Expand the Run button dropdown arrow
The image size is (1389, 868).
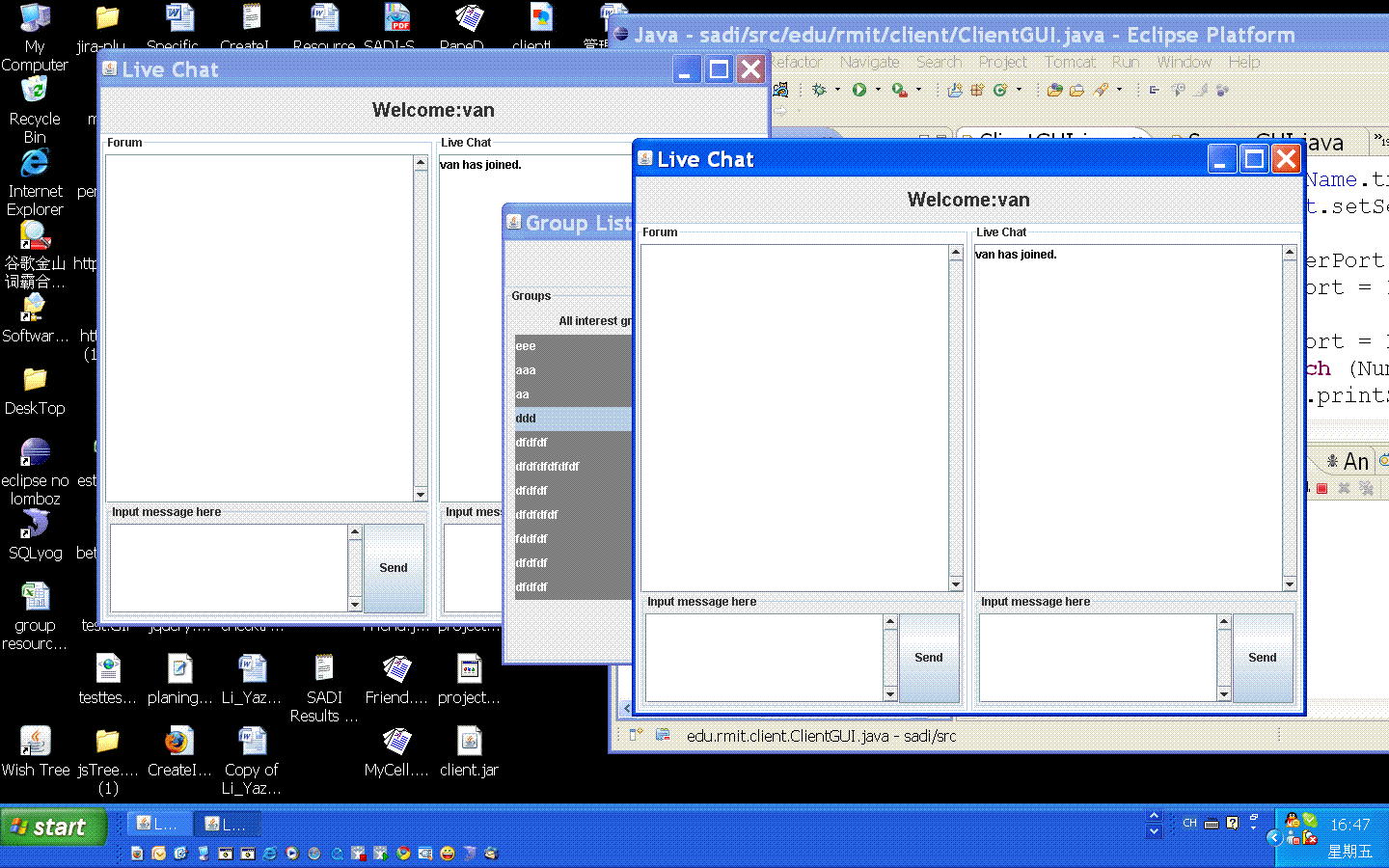[x=877, y=90]
